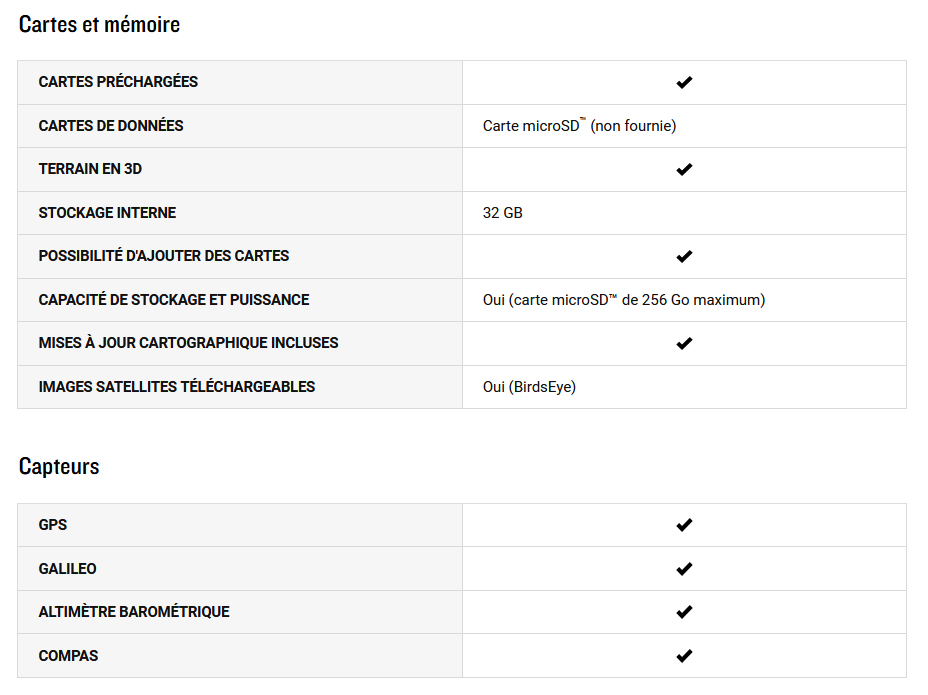Click the Oui (BirdsEye) value

pyautogui.click(x=529, y=387)
